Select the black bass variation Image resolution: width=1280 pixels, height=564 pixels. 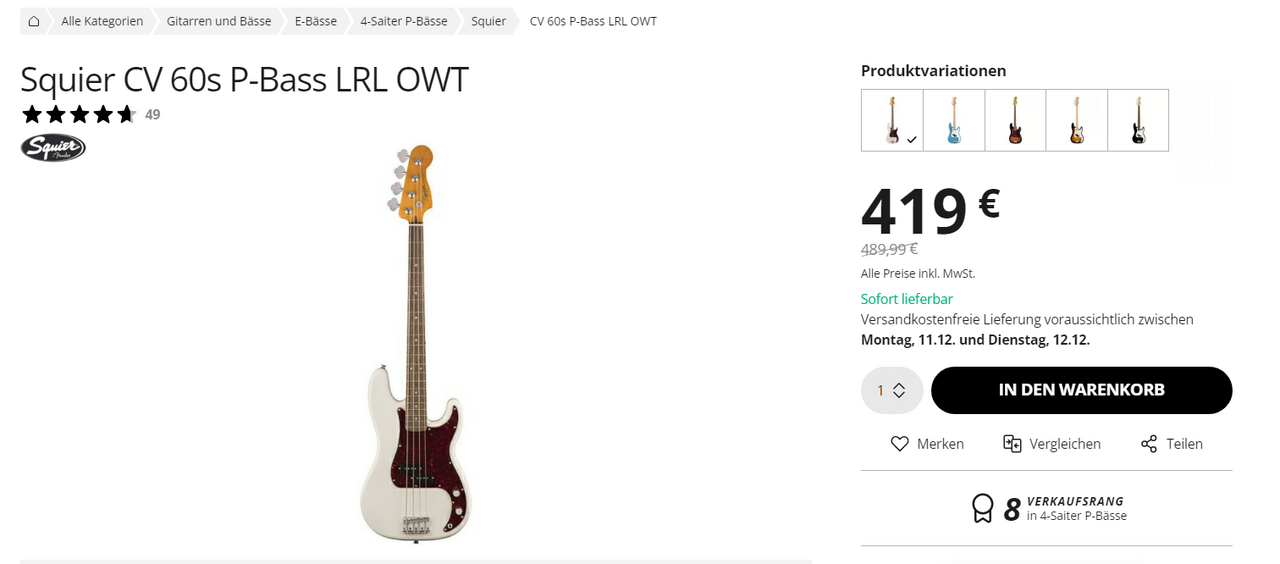pos(1138,121)
